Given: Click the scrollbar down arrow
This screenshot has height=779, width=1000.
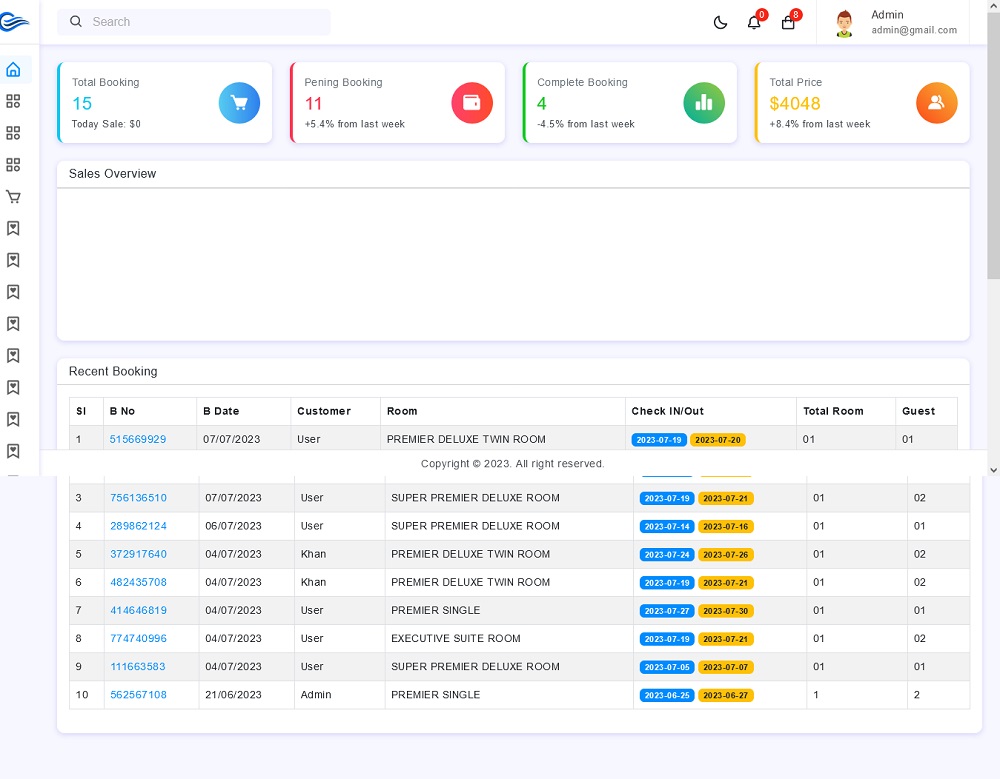Looking at the screenshot, I should [x=993, y=469].
